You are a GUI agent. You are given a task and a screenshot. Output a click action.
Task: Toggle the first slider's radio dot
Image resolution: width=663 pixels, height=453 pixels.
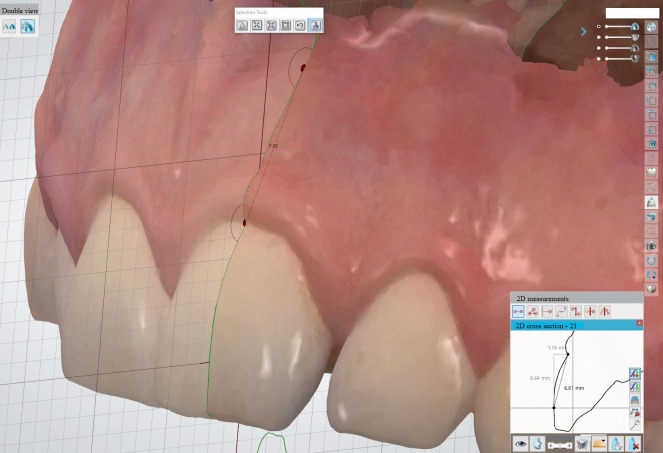coord(599,26)
